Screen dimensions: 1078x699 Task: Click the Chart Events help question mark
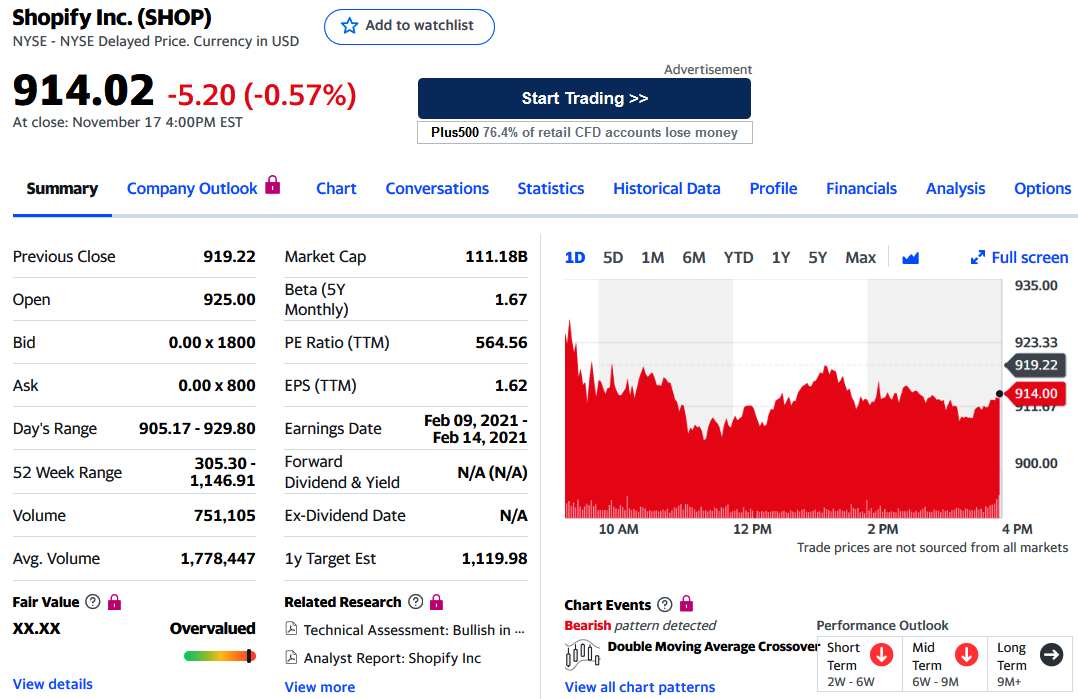click(x=664, y=605)
